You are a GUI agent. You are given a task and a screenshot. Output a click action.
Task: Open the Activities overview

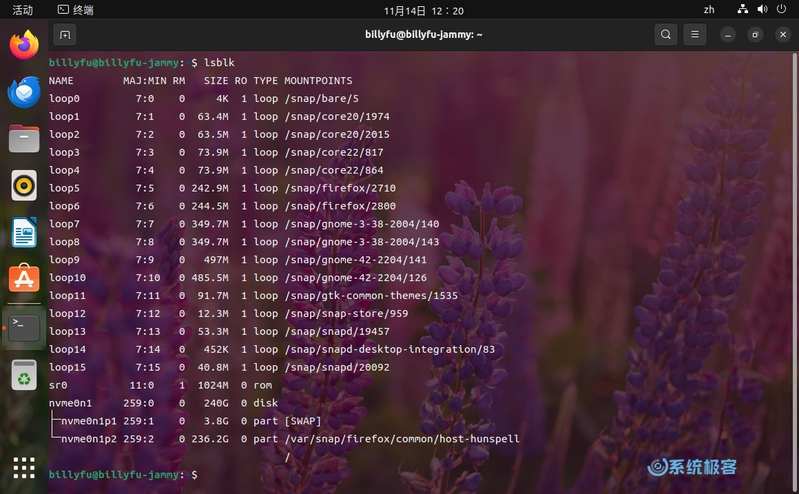(22, 10)
